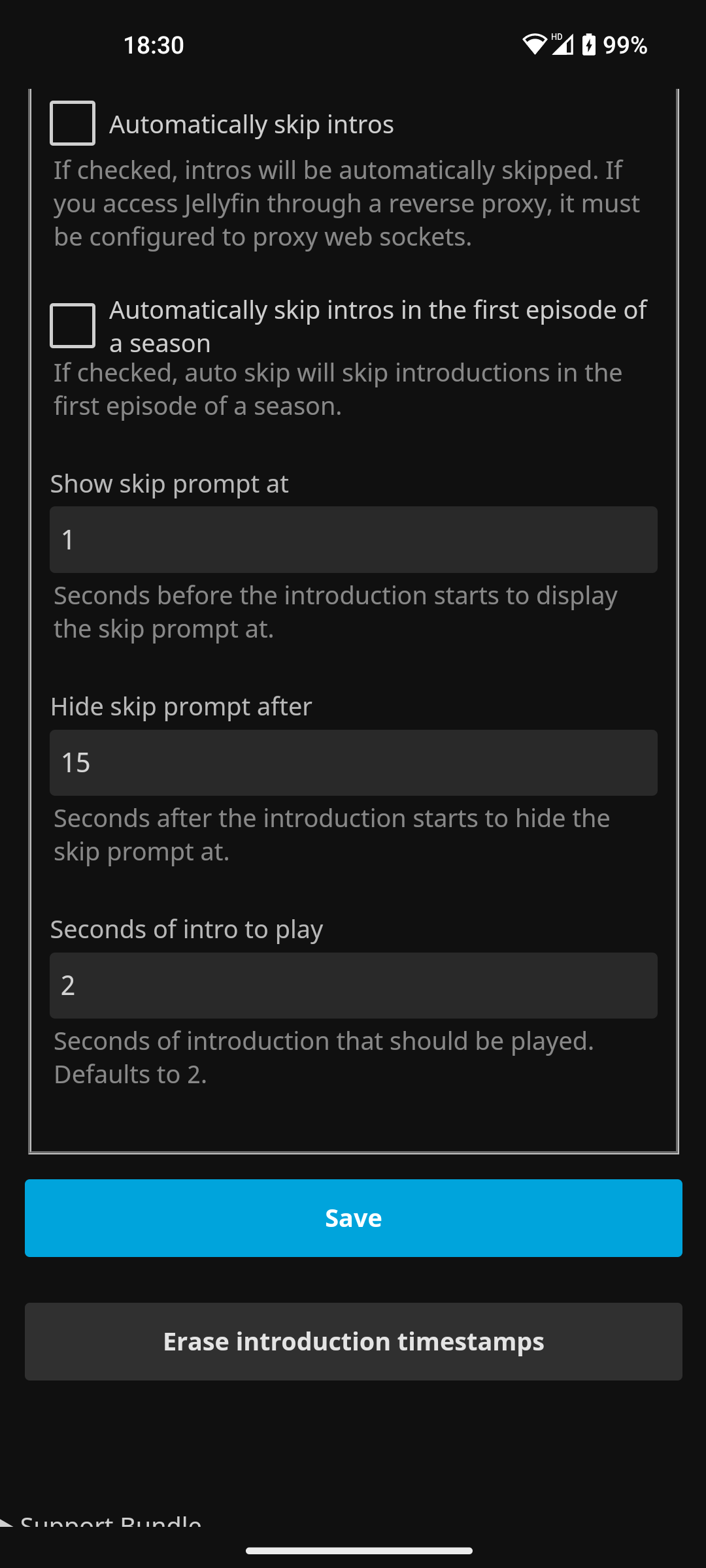Select the Show skip prompt at input field
This screenshot has width=706, height=1568.
click(x=353, y=539)
